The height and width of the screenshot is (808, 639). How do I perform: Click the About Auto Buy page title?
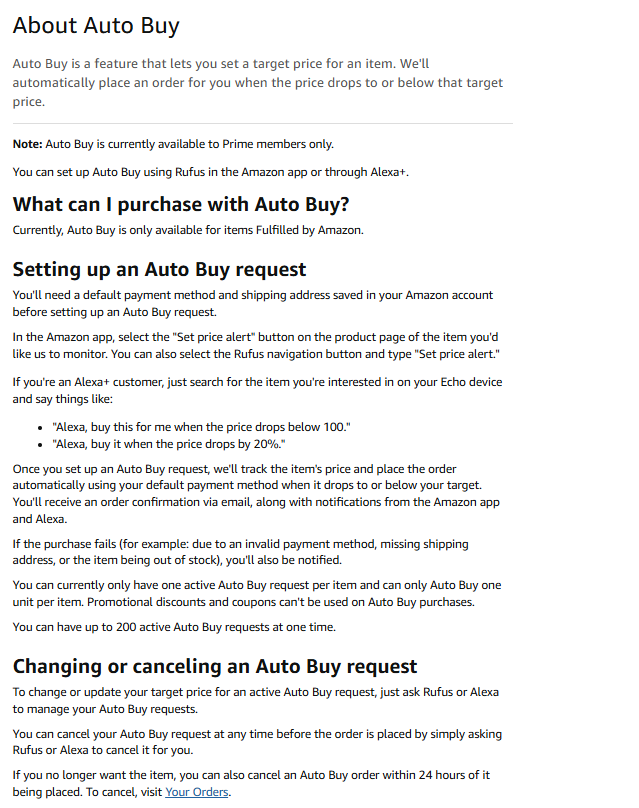pos(96,26)
